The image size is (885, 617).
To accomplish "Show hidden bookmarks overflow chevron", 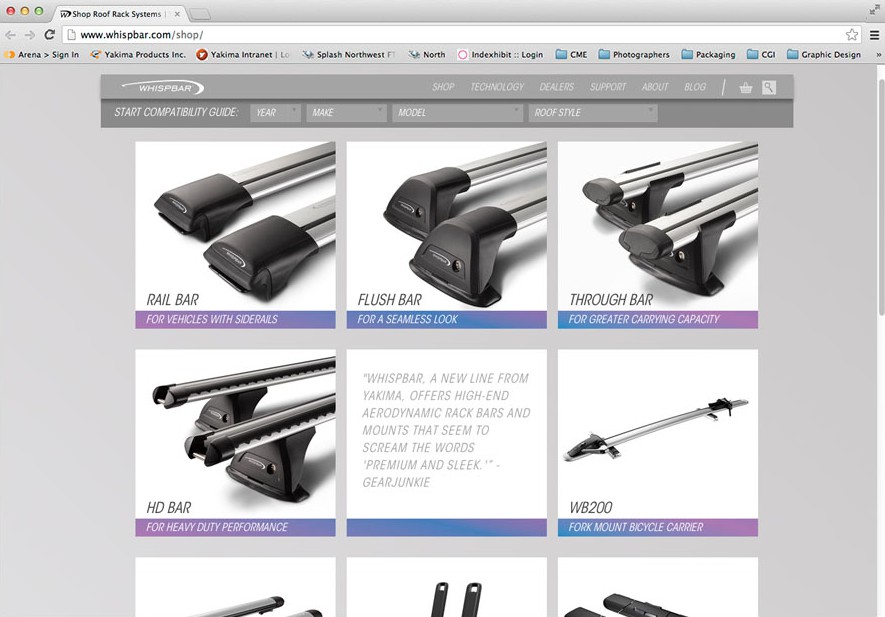I will pos(878,55).
